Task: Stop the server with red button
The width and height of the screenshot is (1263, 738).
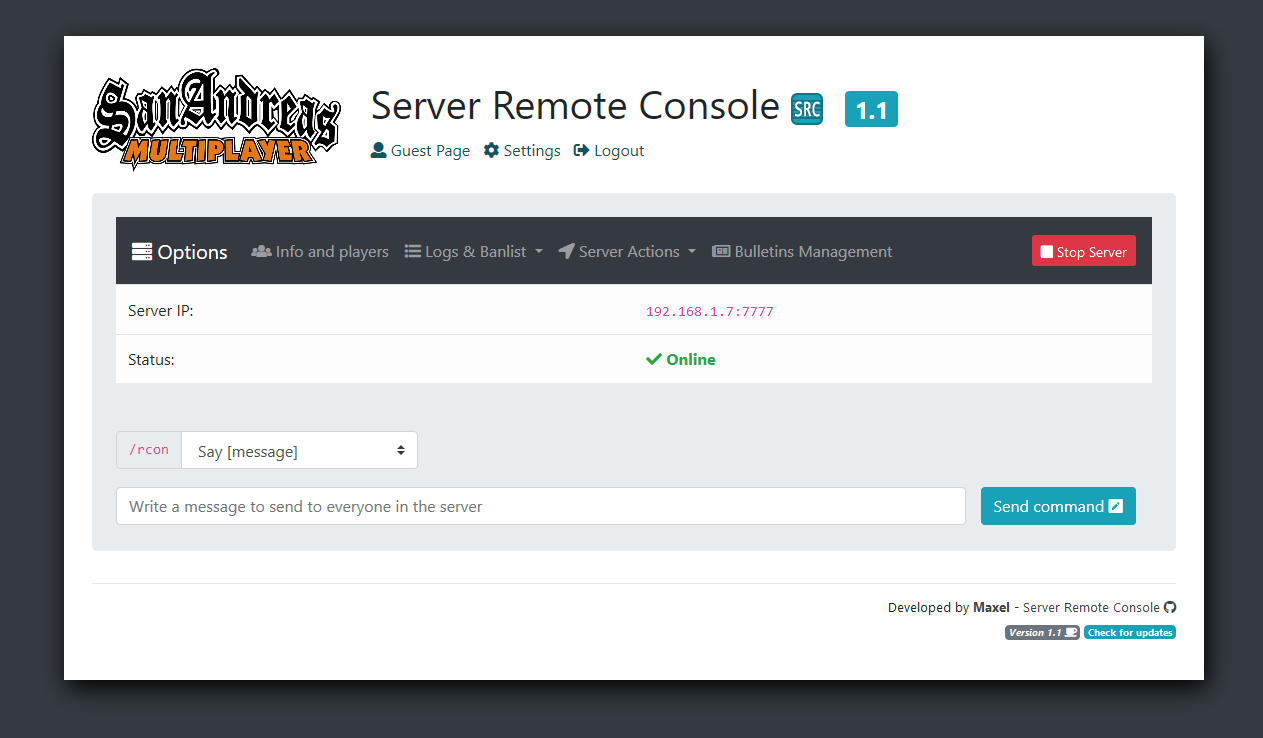Action: click(1084, 252)
